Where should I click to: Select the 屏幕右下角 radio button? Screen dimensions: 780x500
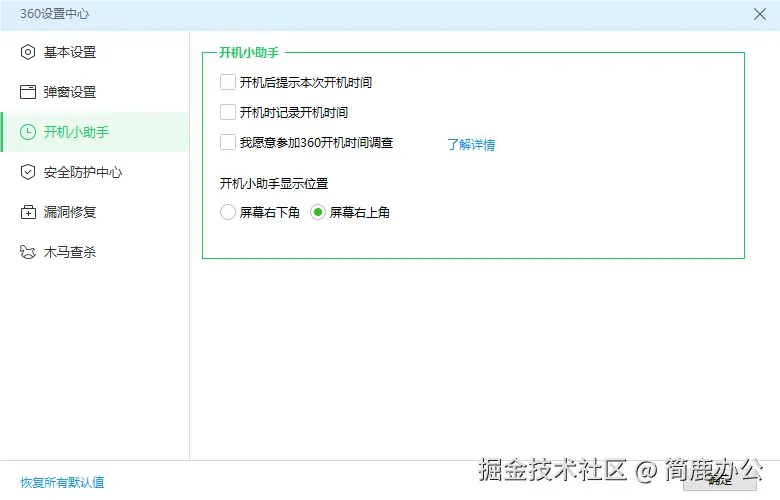click(x=228, y=212)
